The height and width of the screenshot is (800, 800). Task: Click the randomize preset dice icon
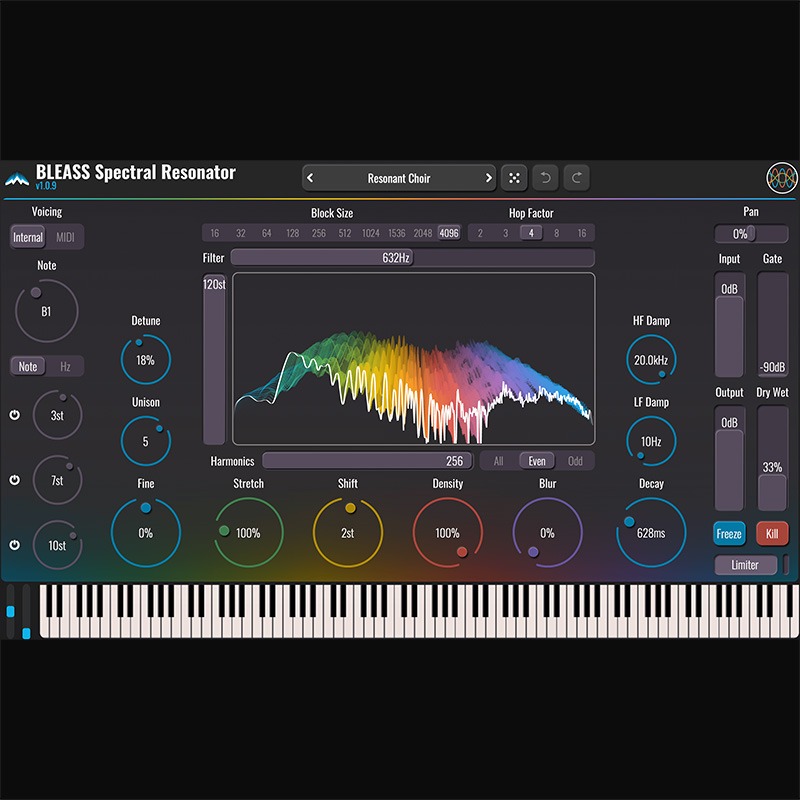click(514, 178)
